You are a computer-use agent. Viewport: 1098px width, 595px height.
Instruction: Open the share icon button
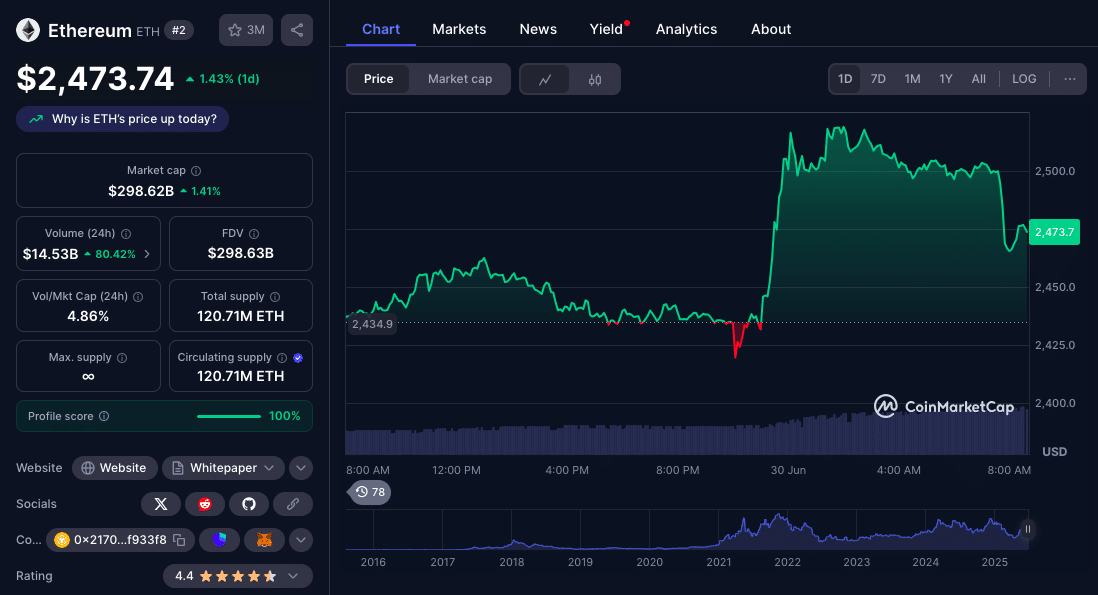(x=297, y=30)
